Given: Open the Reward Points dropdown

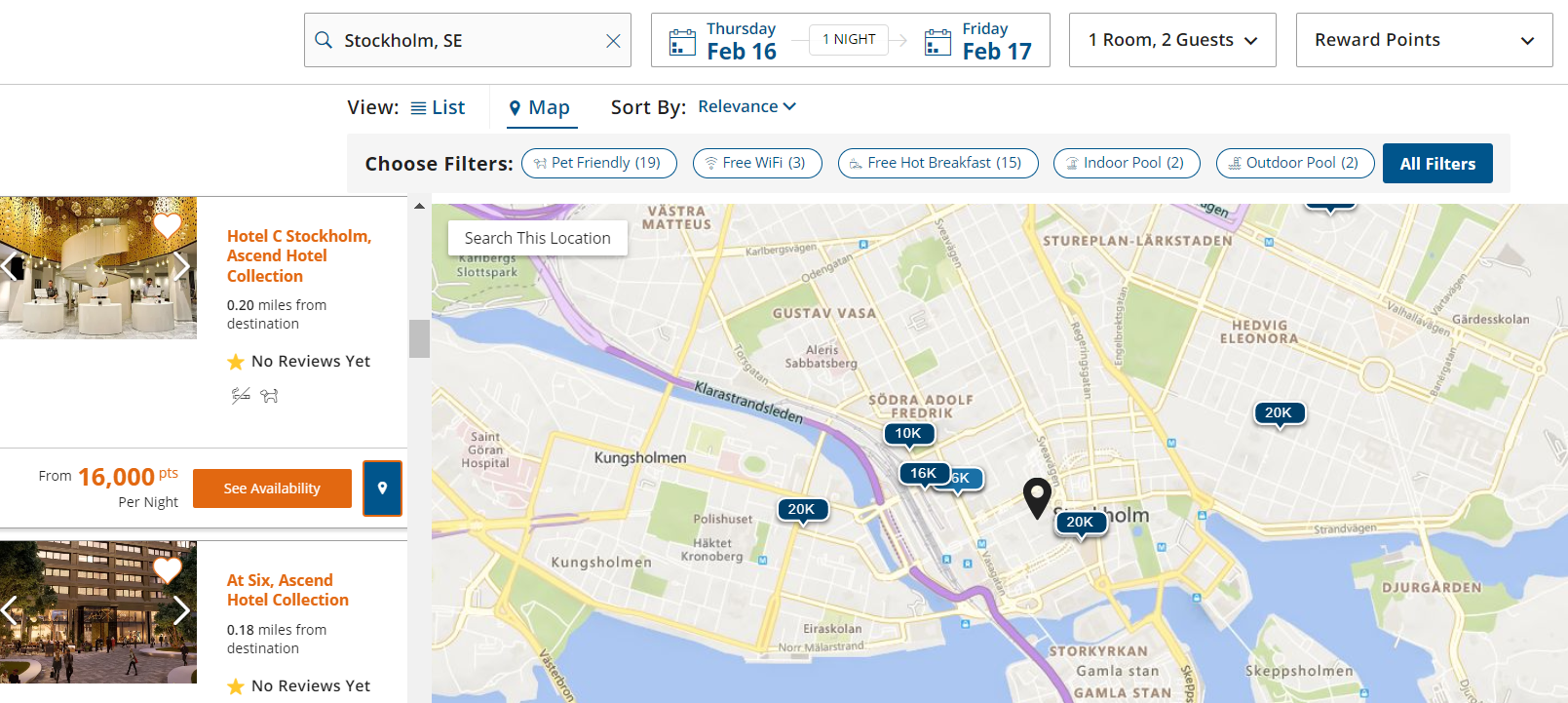Looking at the screenshot, I should (1424, 40).
